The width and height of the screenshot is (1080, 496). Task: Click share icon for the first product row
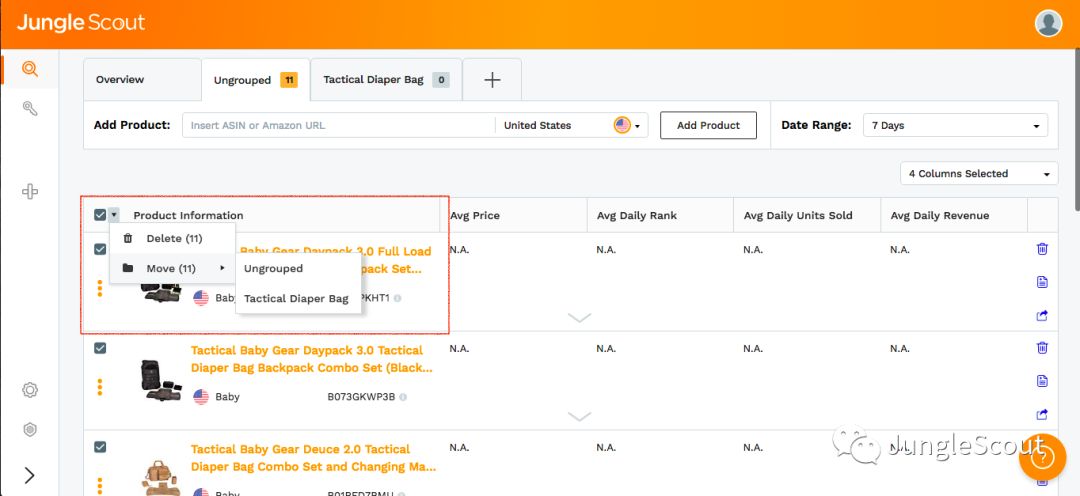pos(1042,316)
